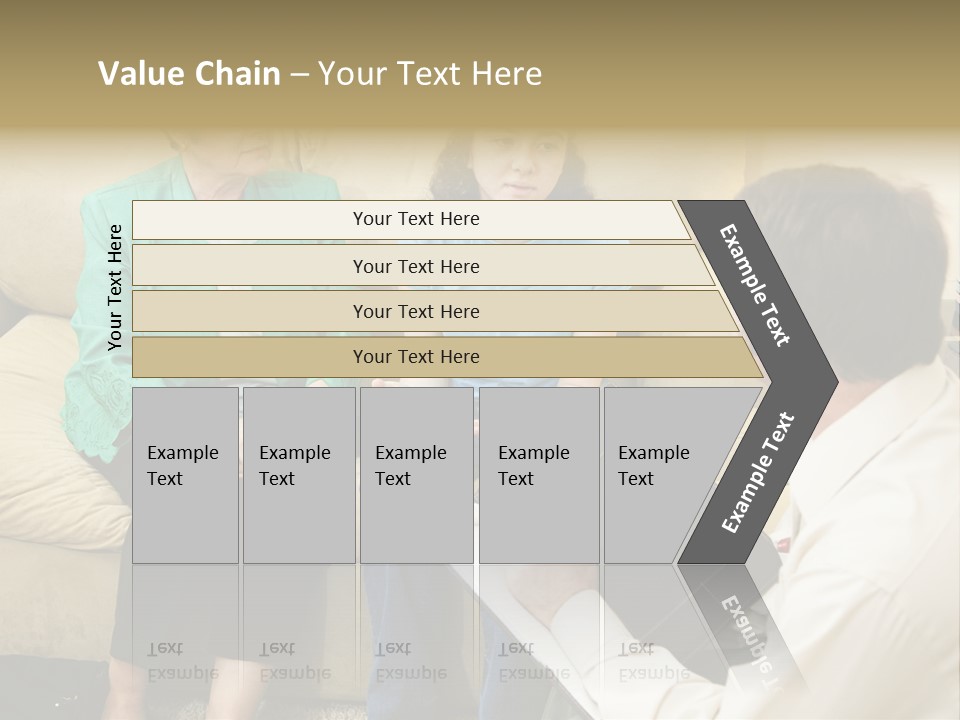
Task: Select the darkest tan "Your Text Here" bar
Action: [x=415, y=357]
